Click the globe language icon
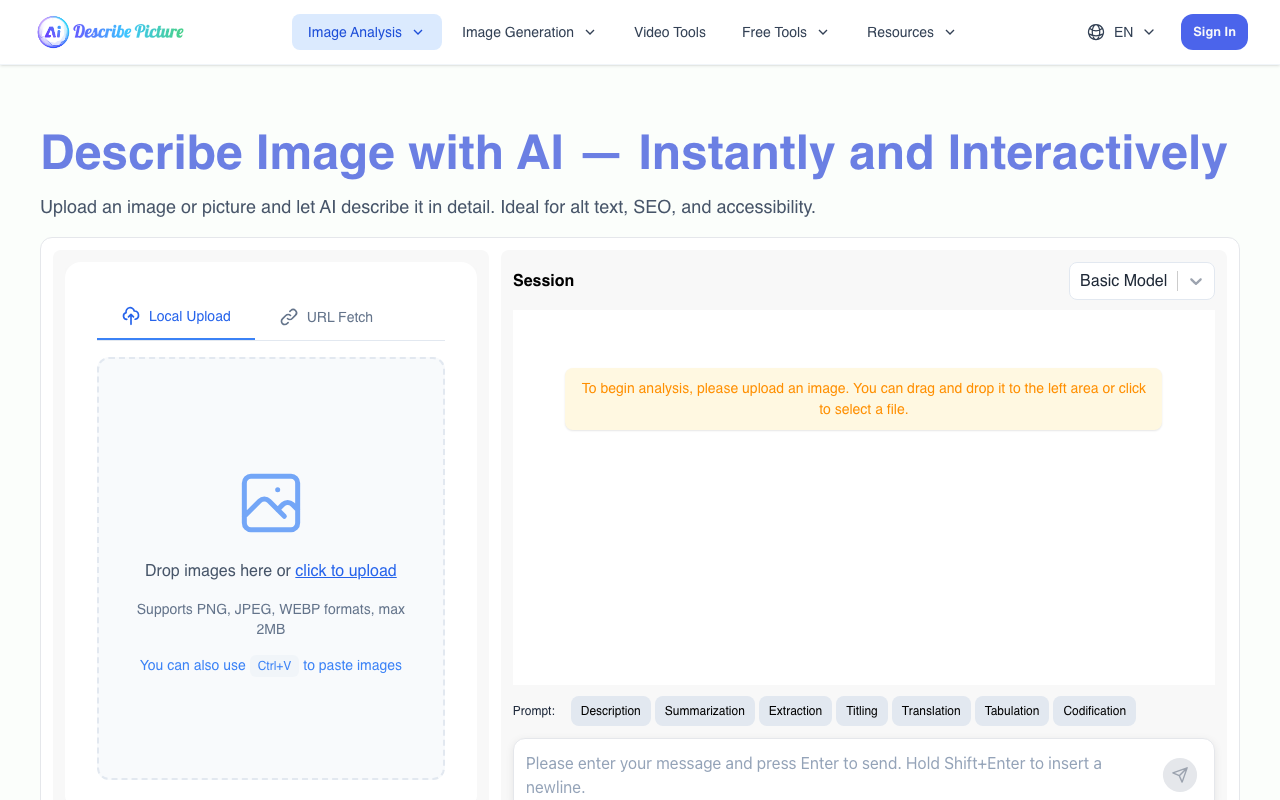The image size is (1280, 800). [x=1096, y=32]
